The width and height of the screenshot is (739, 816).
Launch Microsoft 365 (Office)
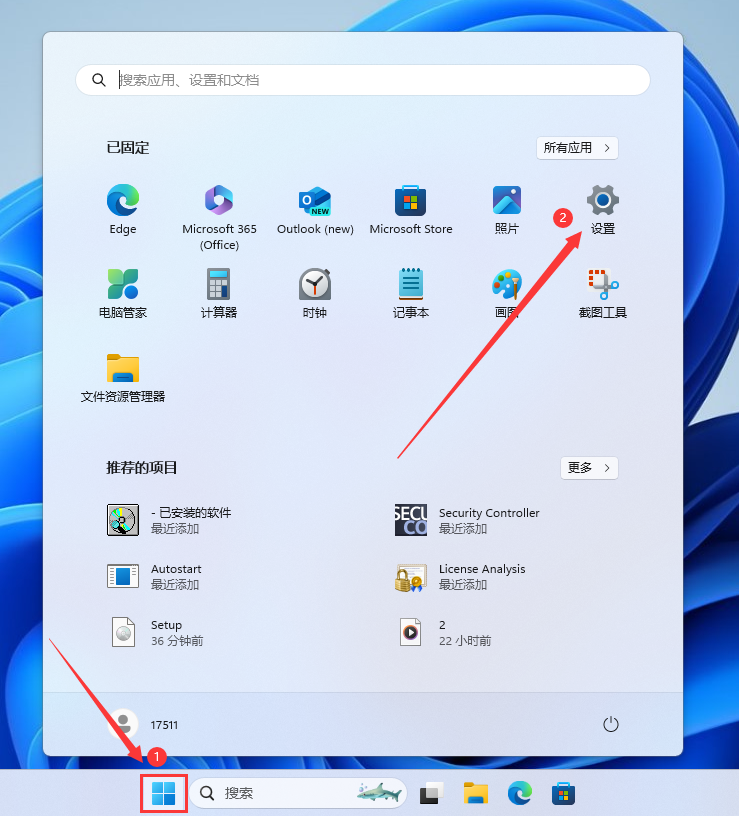[219, 201]
